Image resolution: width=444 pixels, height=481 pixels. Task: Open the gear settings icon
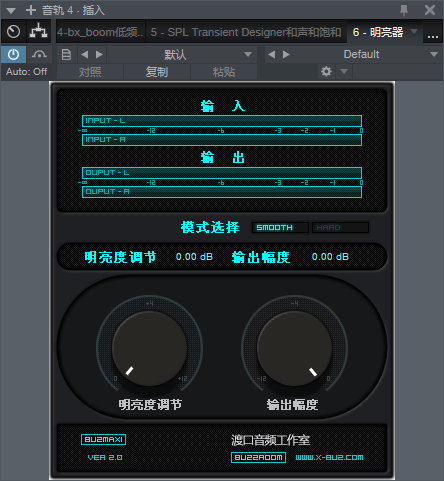pos(326,71)
